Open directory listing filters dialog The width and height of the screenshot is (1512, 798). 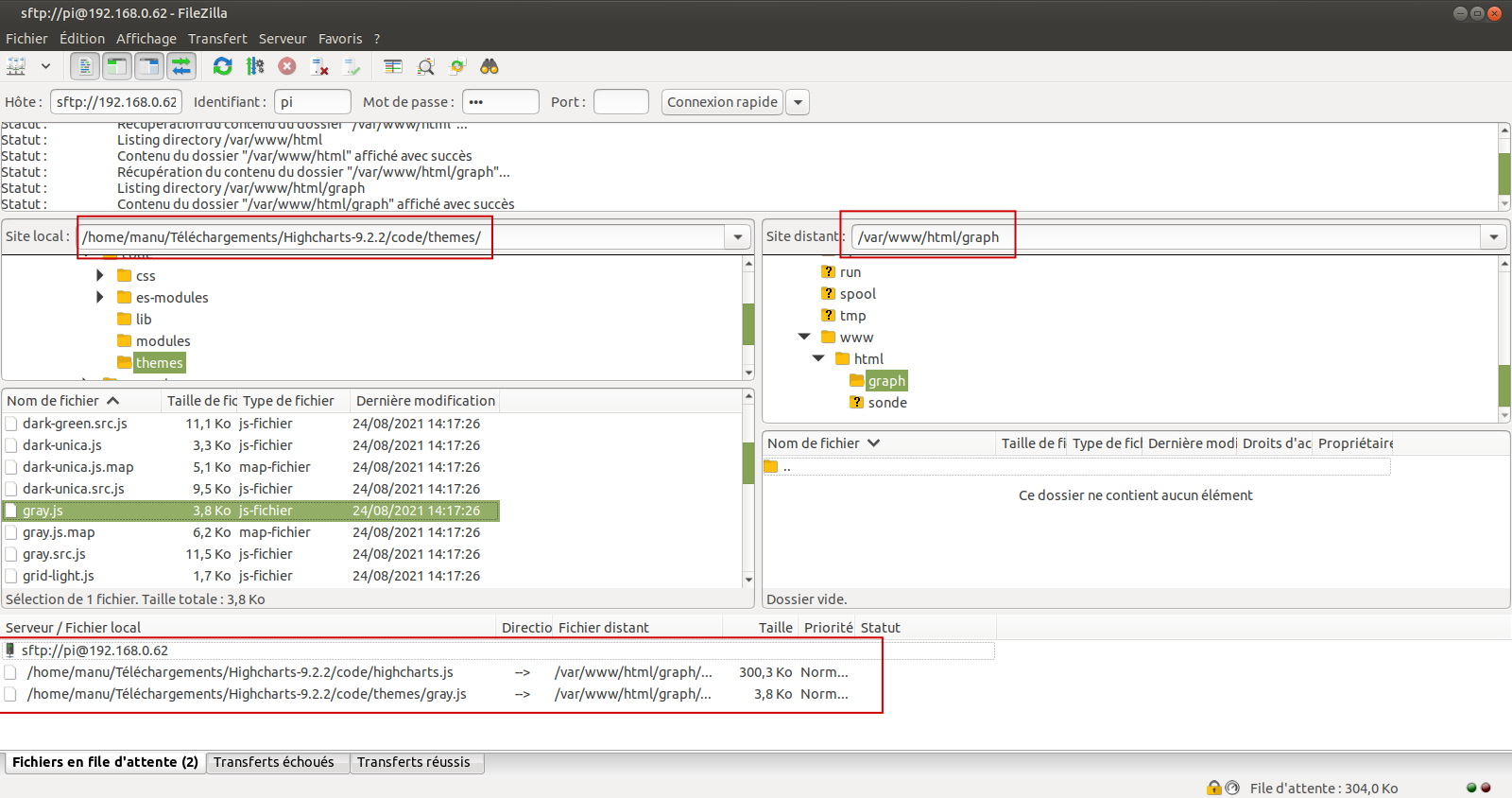[x=393, y=66]
